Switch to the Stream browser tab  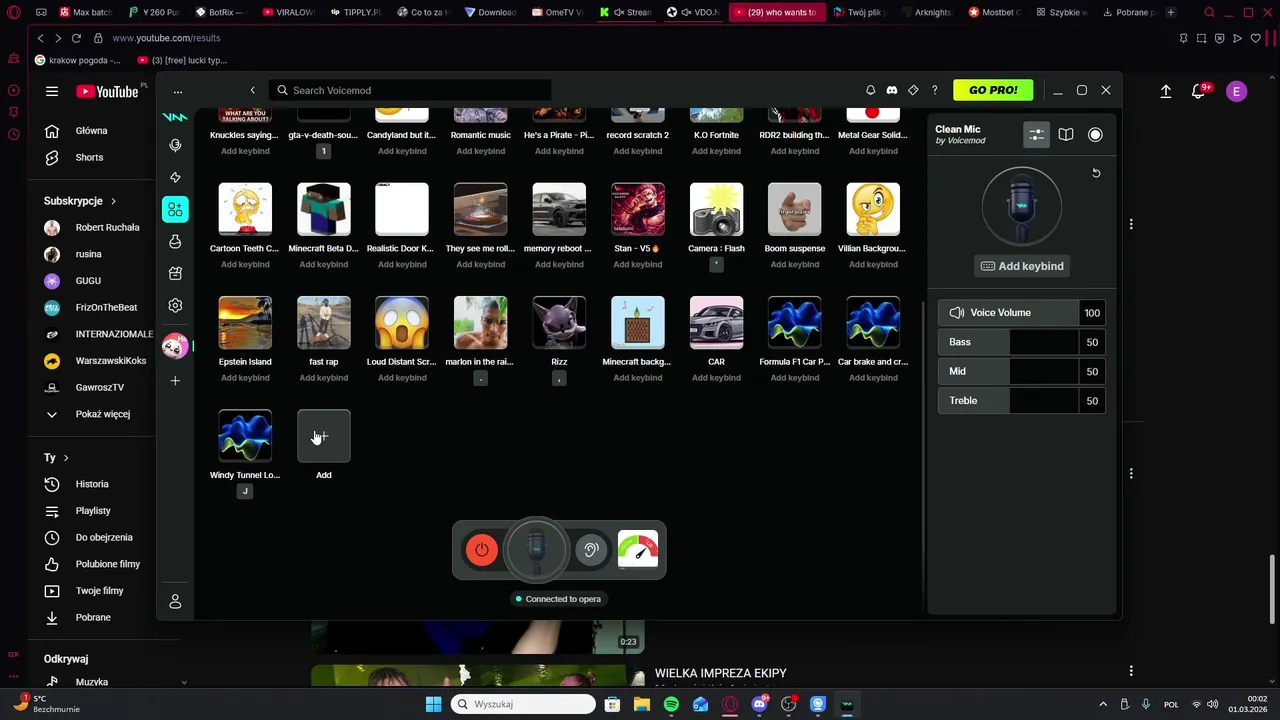(x=626, y=12)
